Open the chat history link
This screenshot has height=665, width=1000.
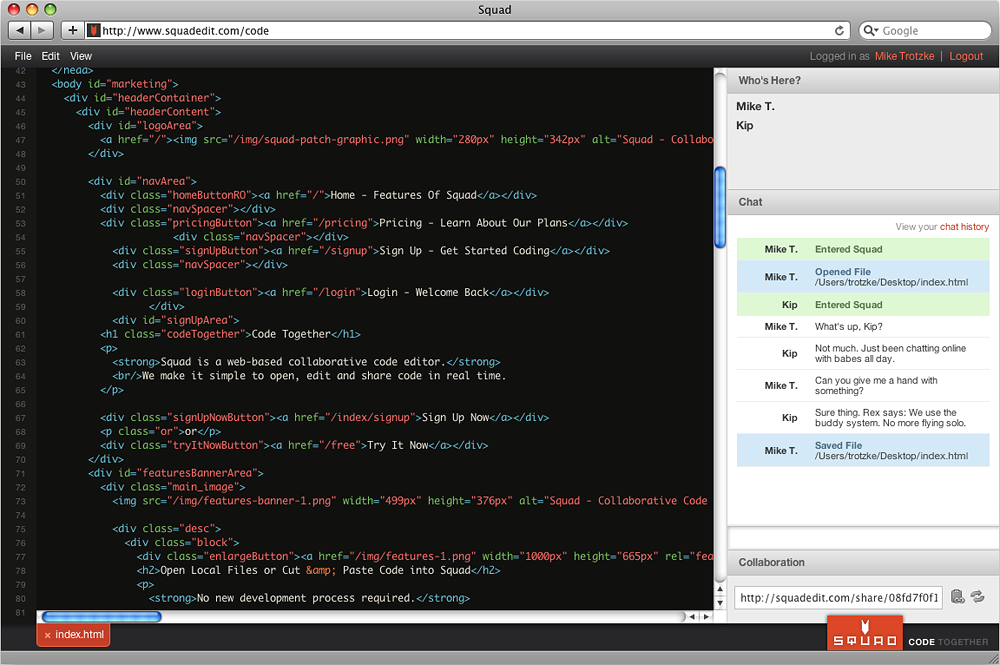pyautogui.click(x=964, y=226)
